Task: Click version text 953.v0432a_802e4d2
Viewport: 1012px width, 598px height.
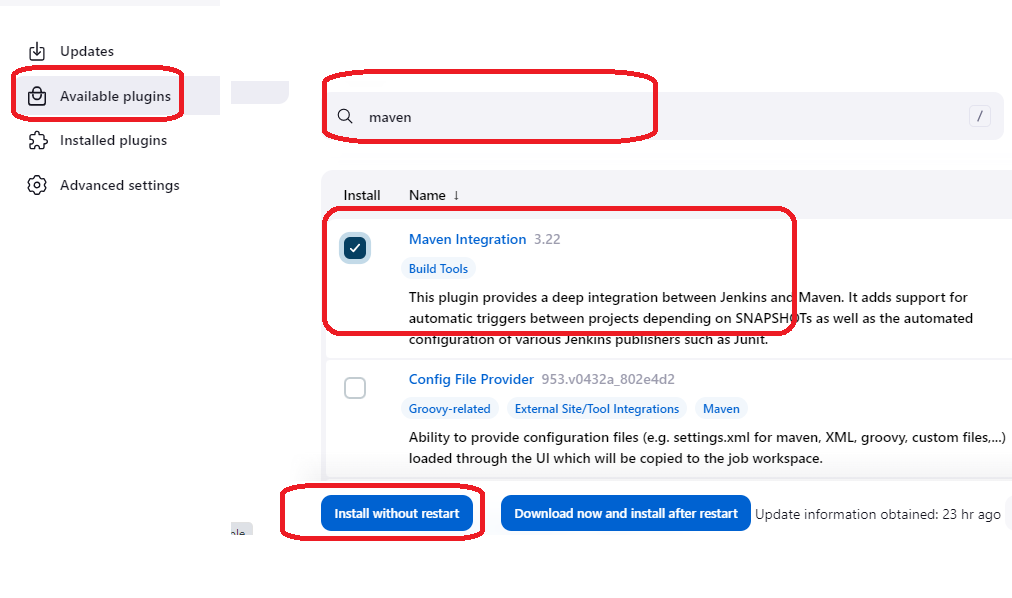Action: coord(608,379)
